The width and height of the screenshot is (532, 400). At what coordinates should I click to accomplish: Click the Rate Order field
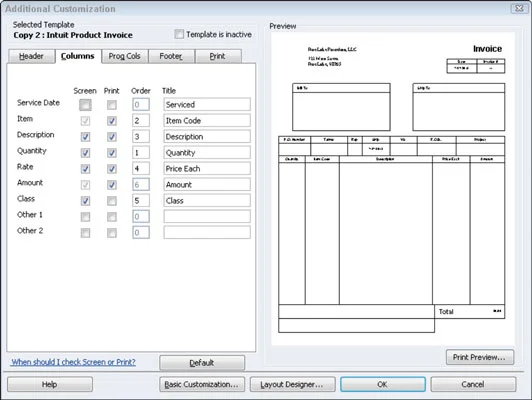pyautogui.click(x=141, y=168)
